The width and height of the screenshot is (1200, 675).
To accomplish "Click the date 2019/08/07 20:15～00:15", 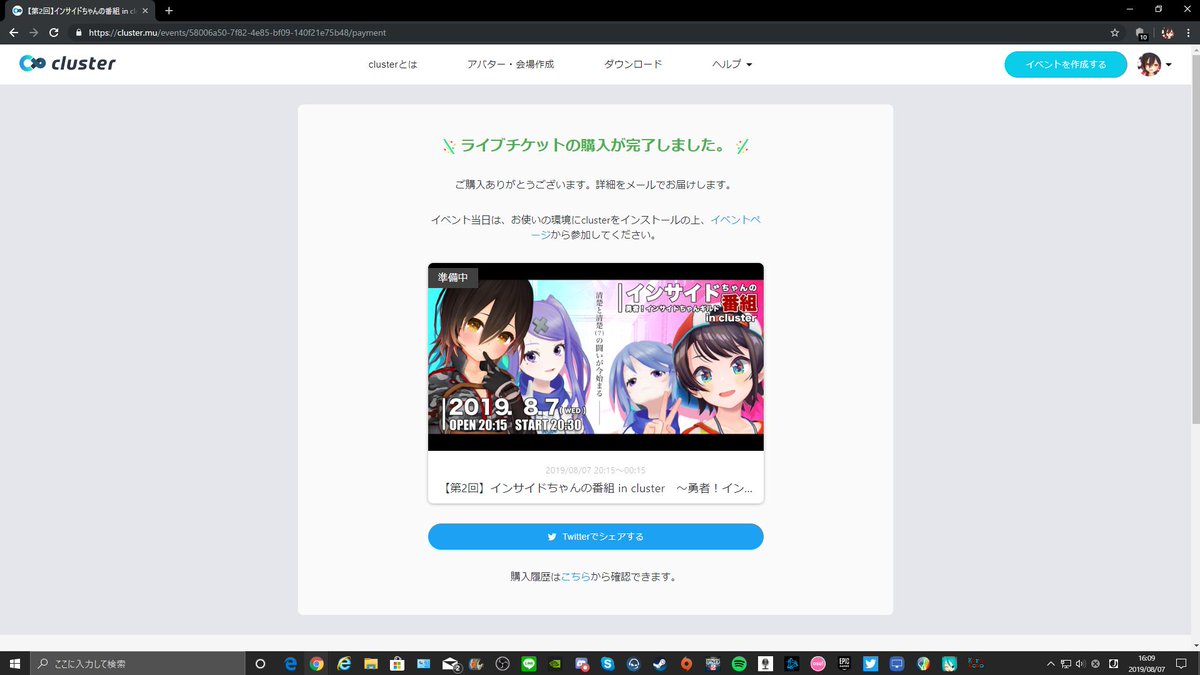I will (596, 470).
